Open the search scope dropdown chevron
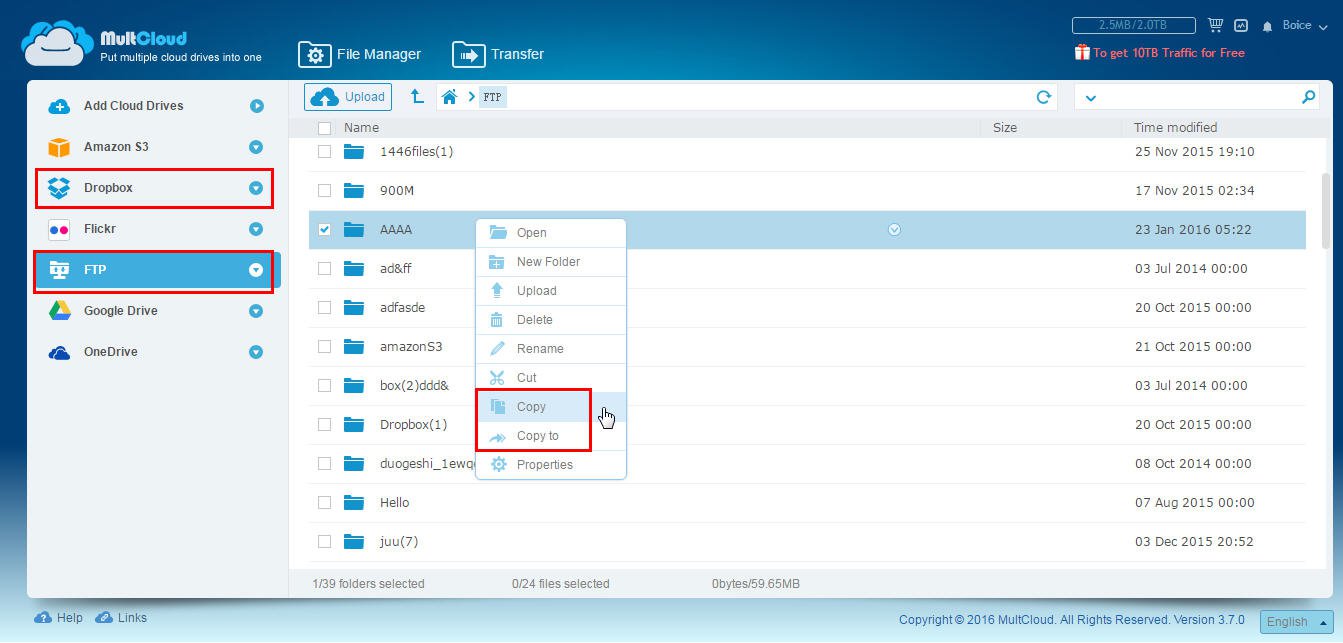The image size is (1343, 643). (1091, 98)
